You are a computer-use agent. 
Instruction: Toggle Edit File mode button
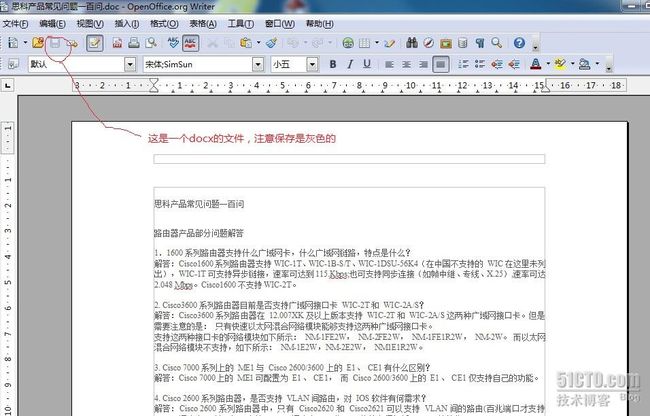pos(95,43)
